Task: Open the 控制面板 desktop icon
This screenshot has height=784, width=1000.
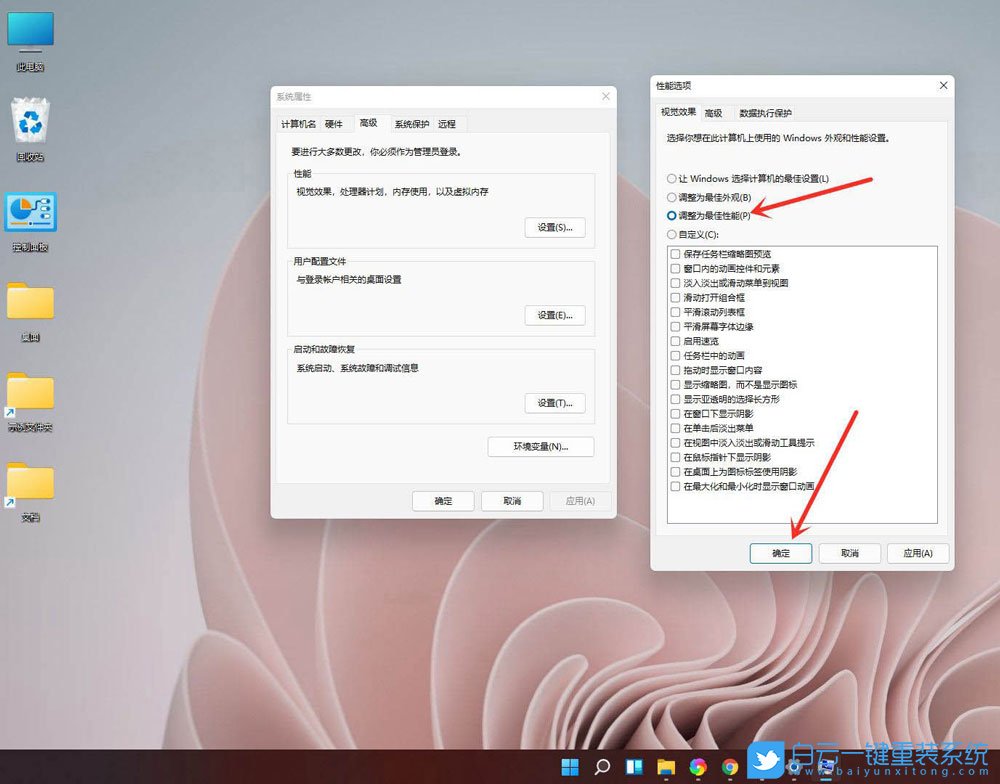Action: (30, 213)
